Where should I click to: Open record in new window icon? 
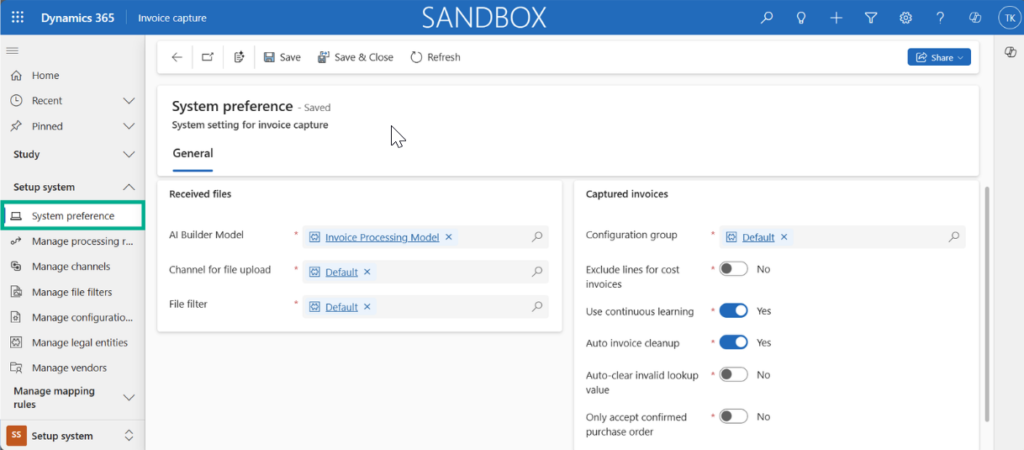tap(208, 57)
